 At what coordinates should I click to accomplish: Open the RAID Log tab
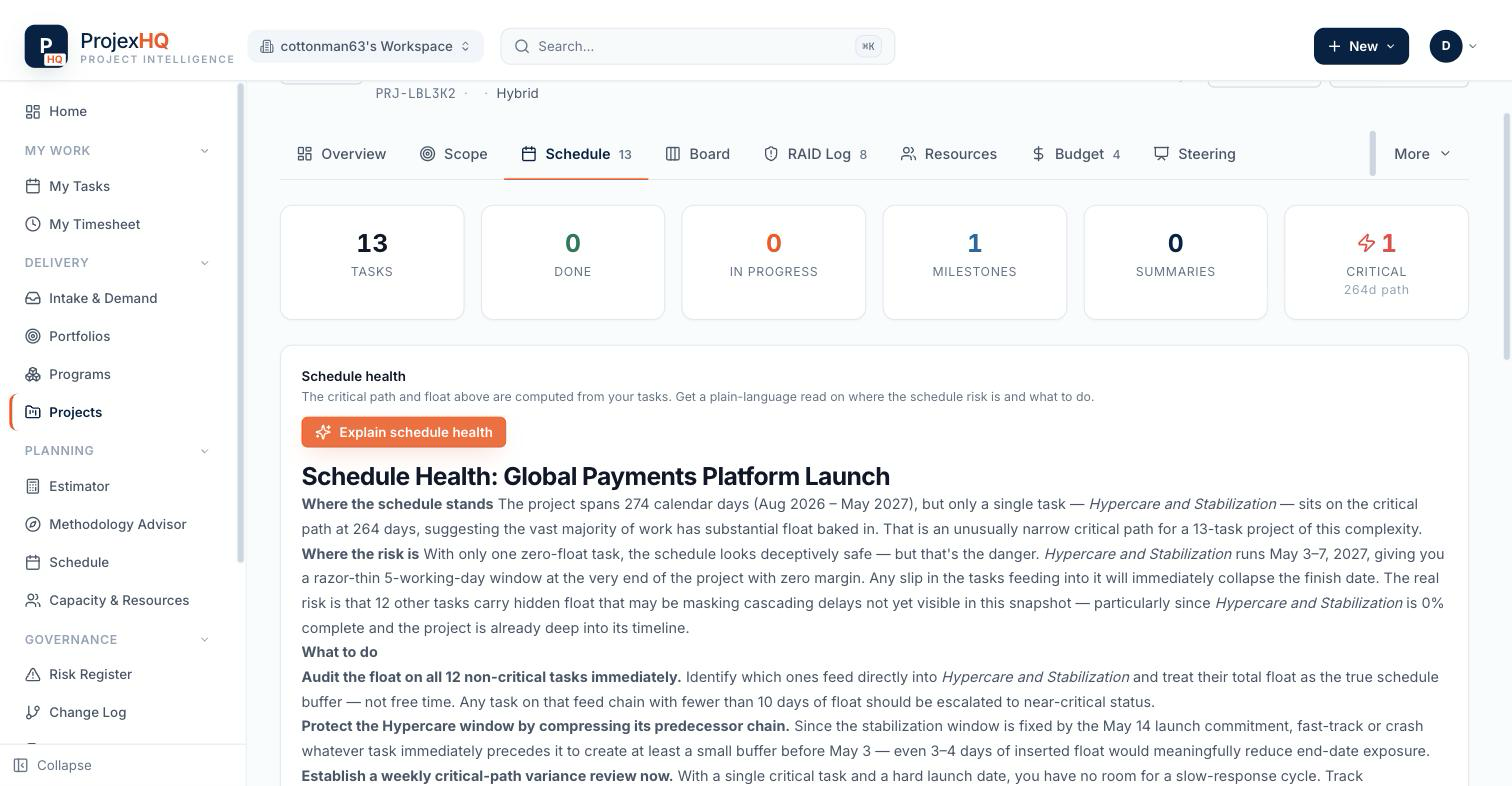coord(815,154)
